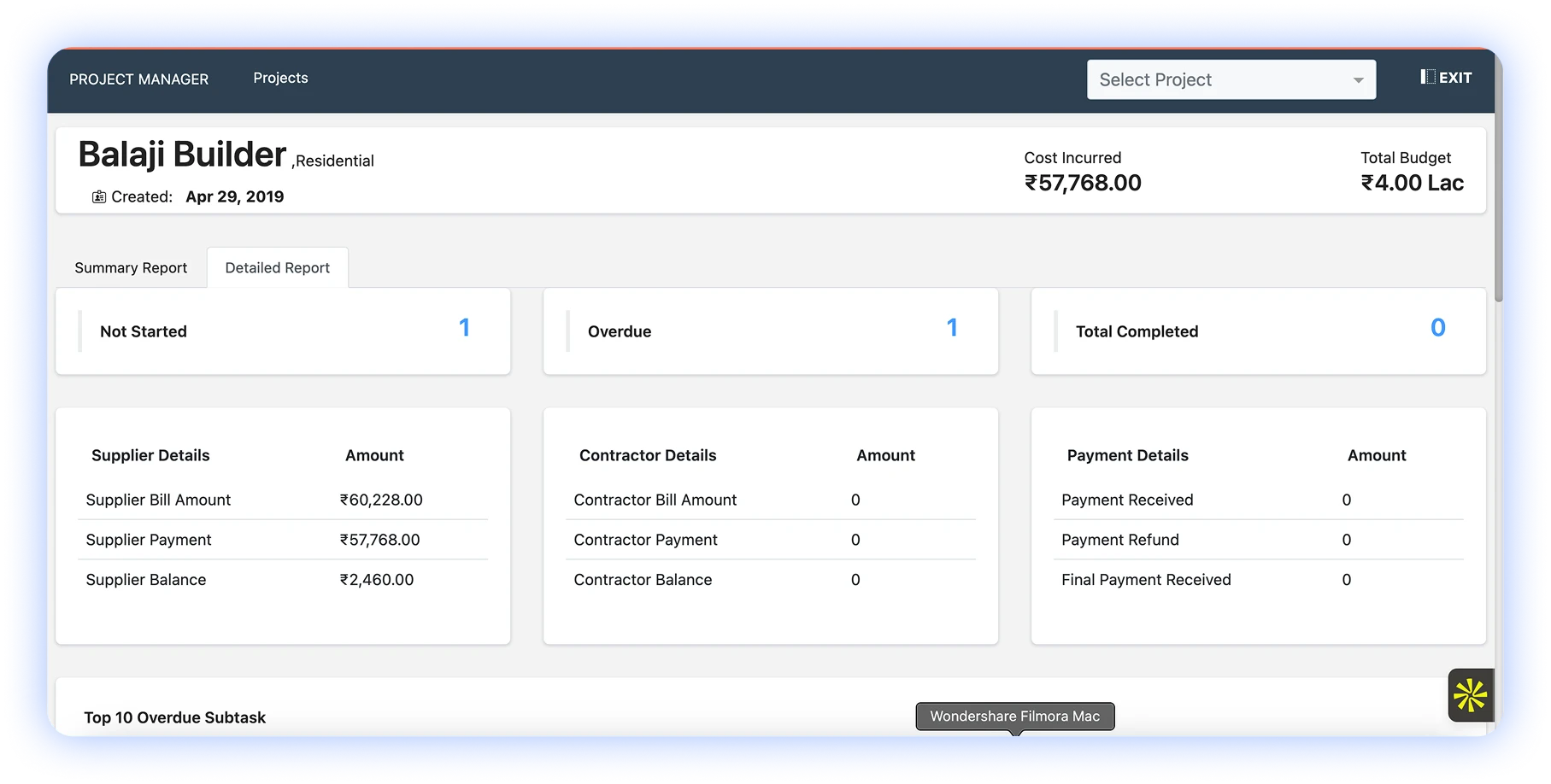Switch to the Summary Report tab
The height and width of the screenshot is (784, 1551).
[x=131, y=267]
